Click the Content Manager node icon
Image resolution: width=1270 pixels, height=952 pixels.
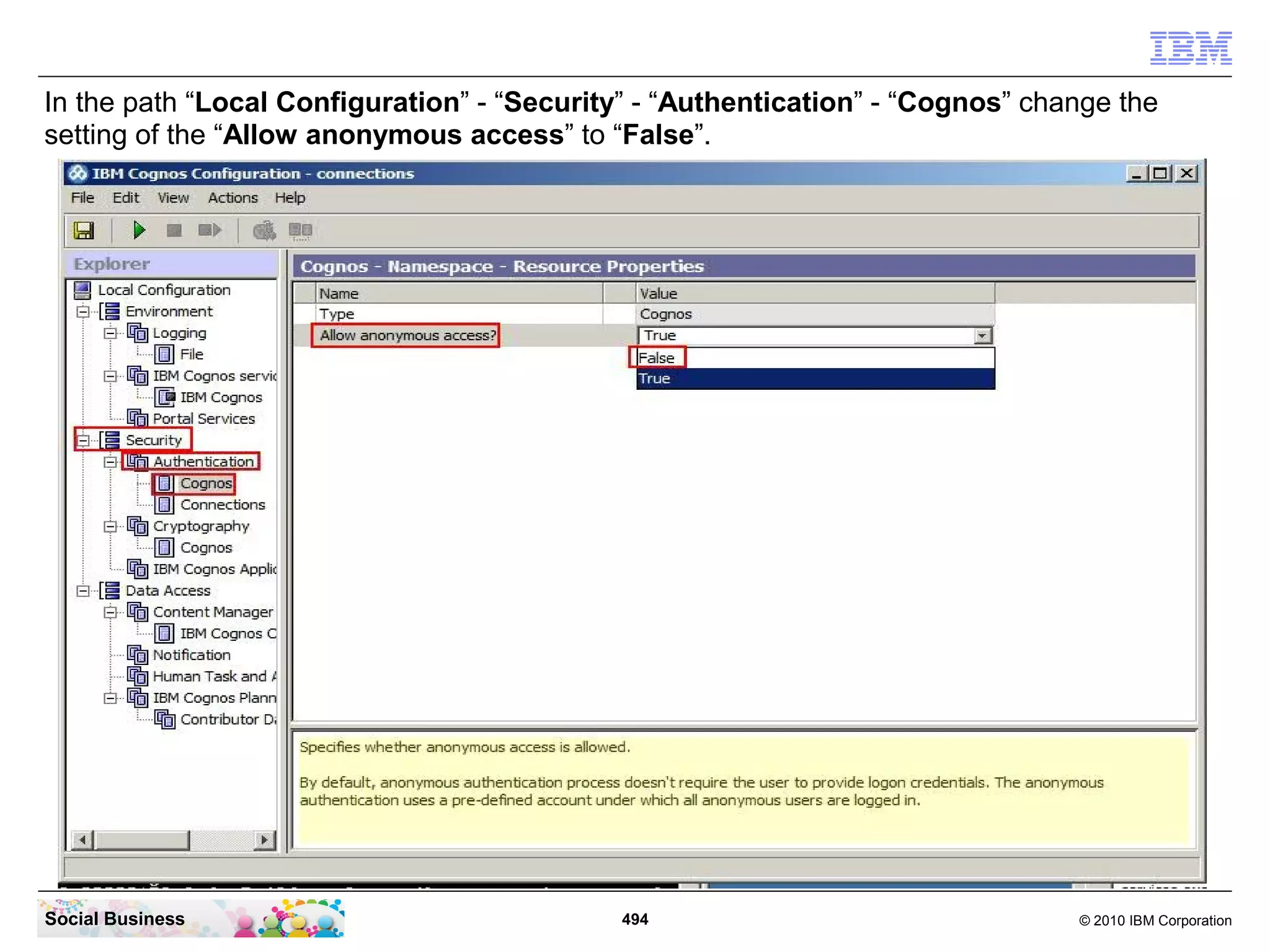coord(138,612)
